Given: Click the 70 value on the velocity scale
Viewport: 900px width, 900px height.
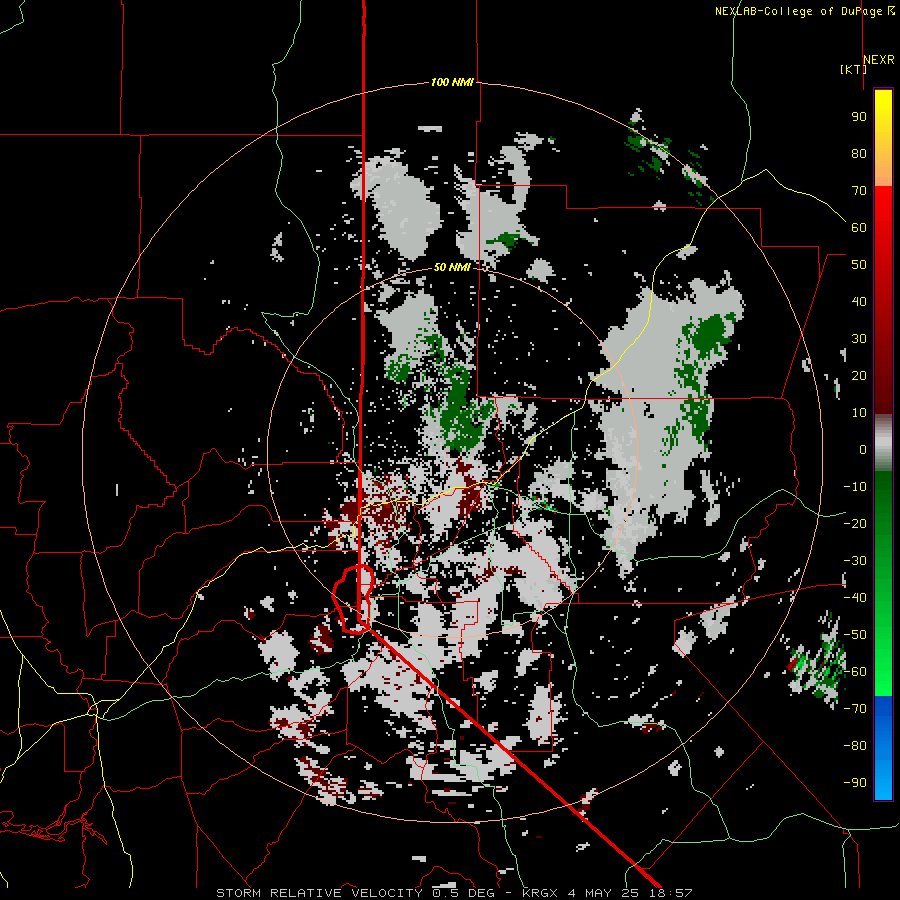Looking at the screenshot, I should pyautogui.click(x=859, y=191).
